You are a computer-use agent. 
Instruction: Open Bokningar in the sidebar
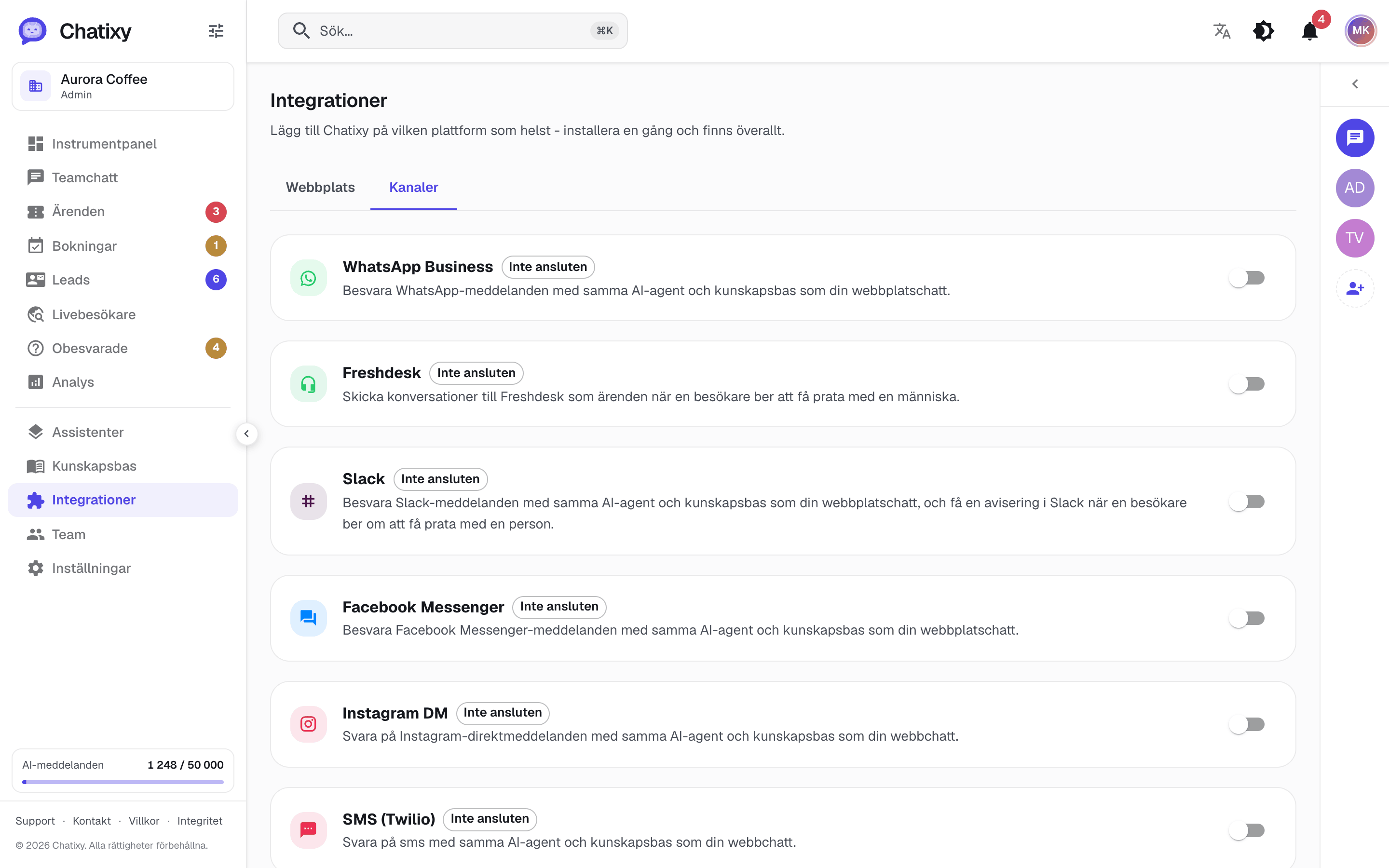pos(123,246)
